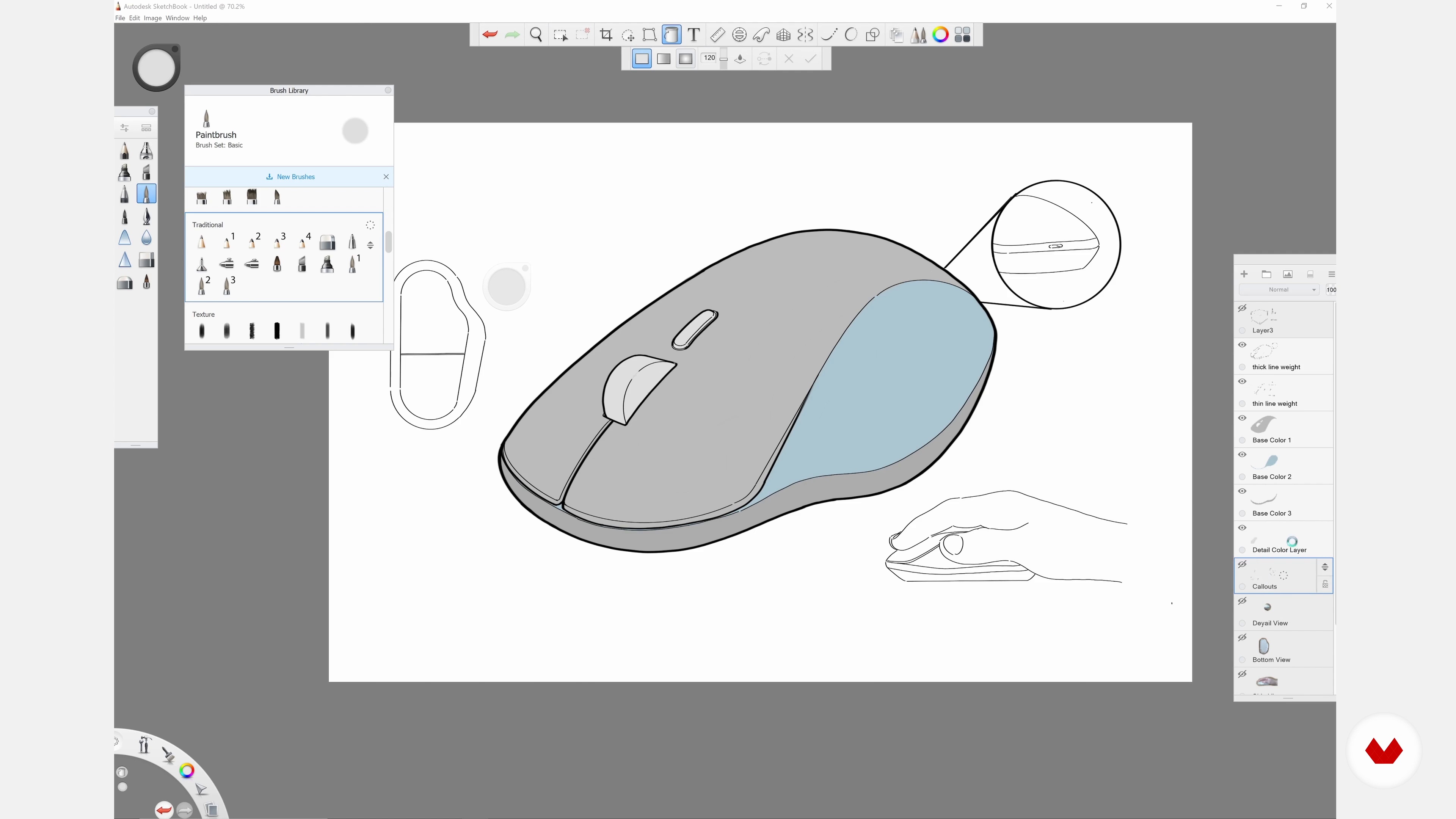Choose solid fill mode
This screenshot has height=819, width=1456.
coord(642,59)
